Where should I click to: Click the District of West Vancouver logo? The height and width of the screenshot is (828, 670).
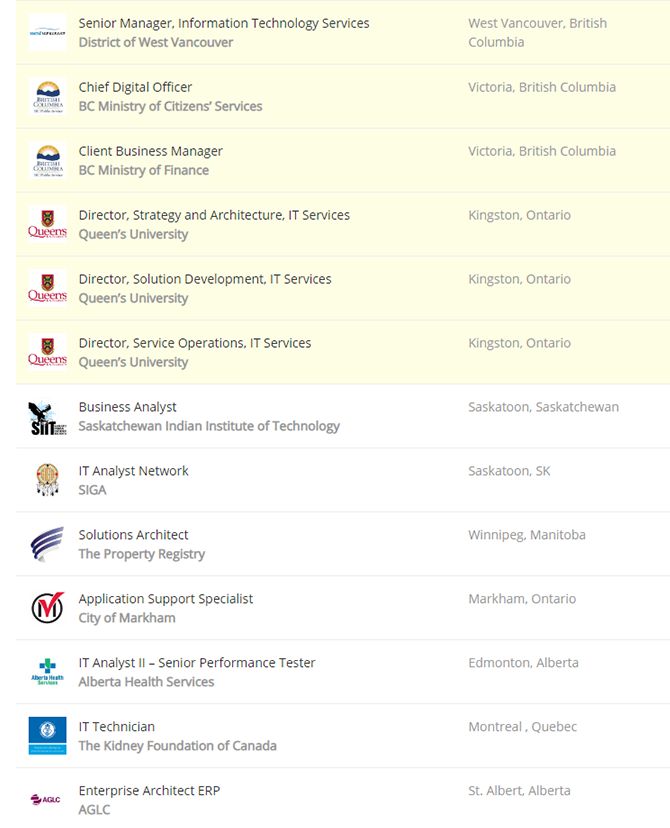coord(47,32)
